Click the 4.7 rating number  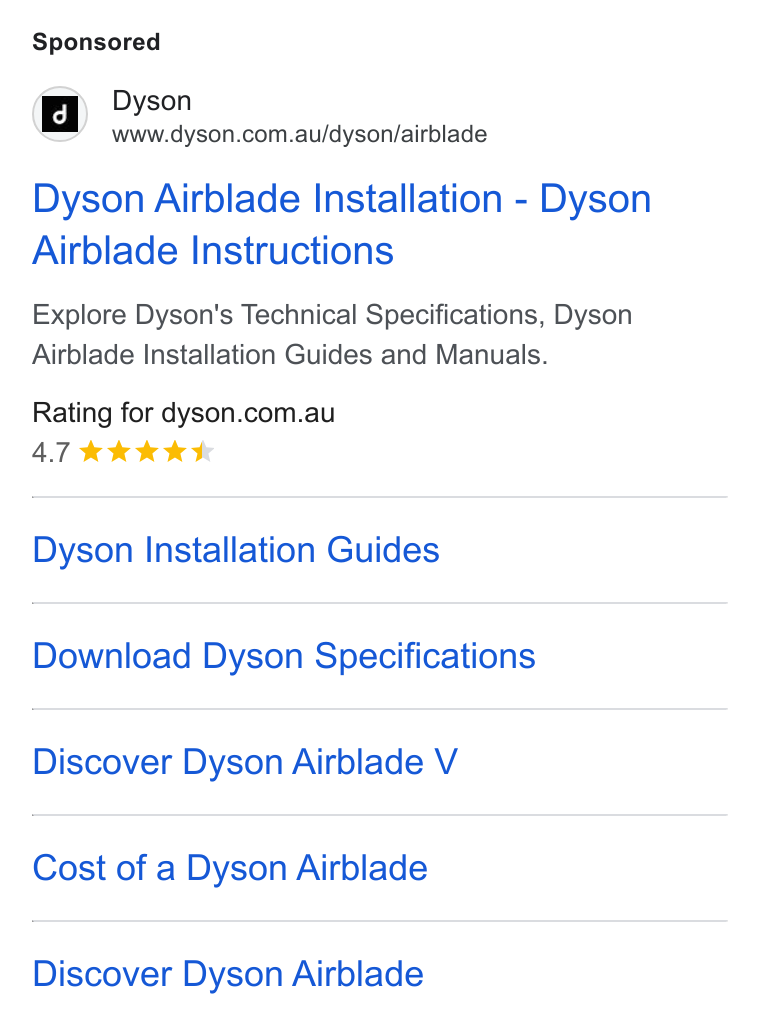tap(51, 452)
